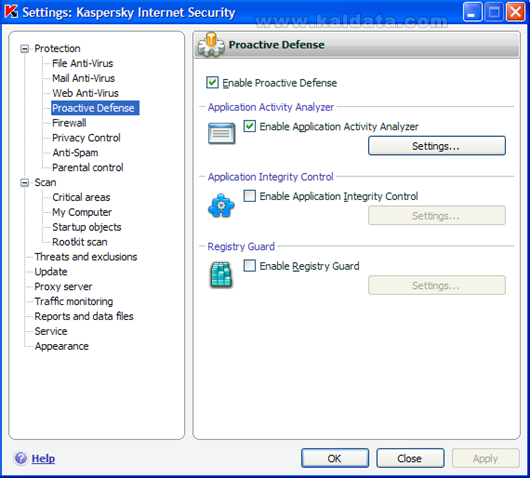Click the Close button at bottom

coord(410,458)
